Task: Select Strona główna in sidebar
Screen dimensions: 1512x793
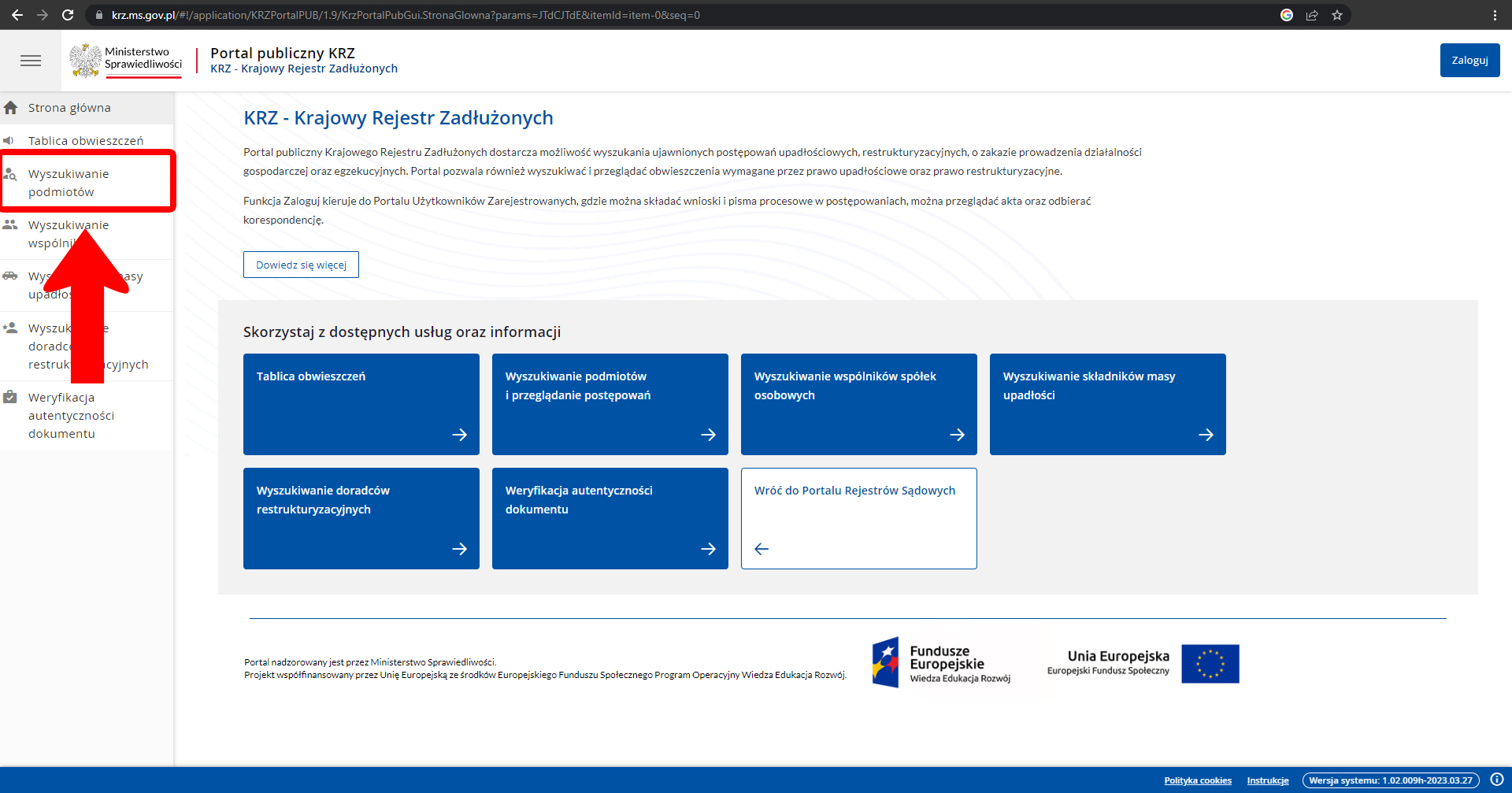Action: [87, 108]
